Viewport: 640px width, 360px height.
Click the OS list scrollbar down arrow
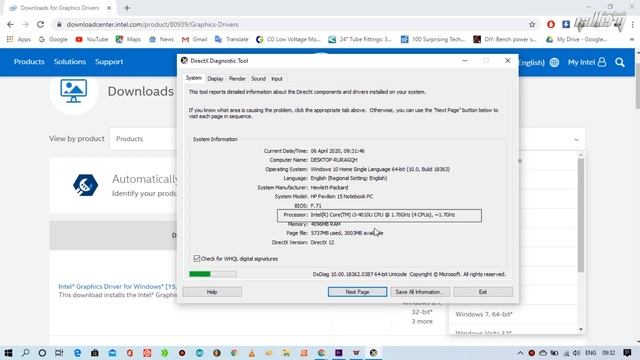pos(581,330)
